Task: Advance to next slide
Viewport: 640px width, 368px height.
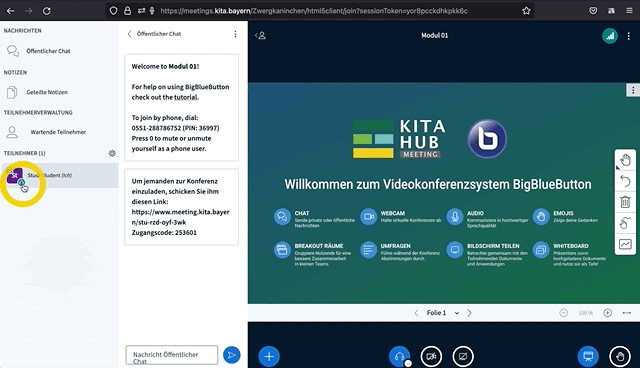Action: point(469,313)
